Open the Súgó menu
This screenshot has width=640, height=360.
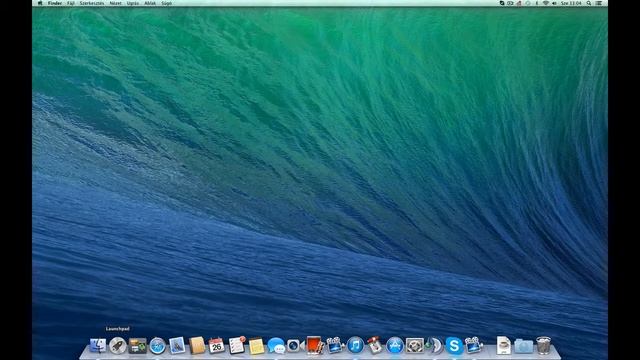click(x=167, y=3)
